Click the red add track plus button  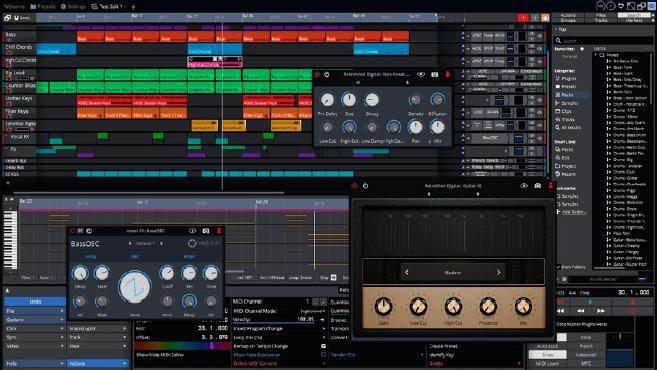[x=523, y=18]
